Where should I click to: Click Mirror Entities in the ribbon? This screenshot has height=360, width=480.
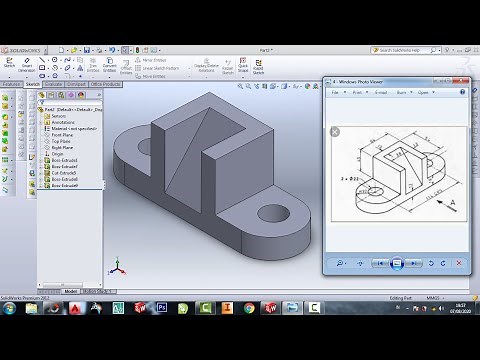(x=151, y=60)
